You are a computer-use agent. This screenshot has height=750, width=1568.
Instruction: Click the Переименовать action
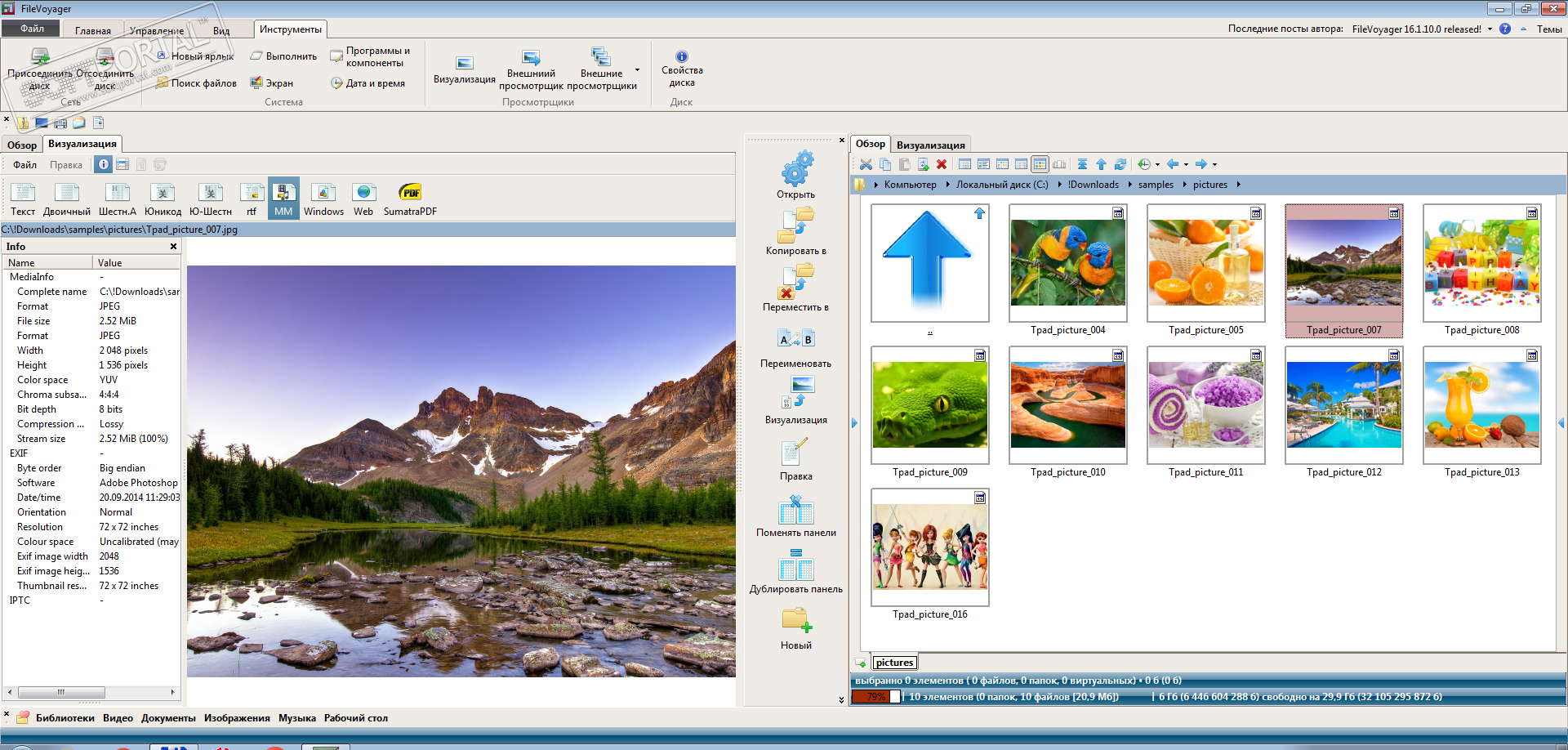click(796, 347)
